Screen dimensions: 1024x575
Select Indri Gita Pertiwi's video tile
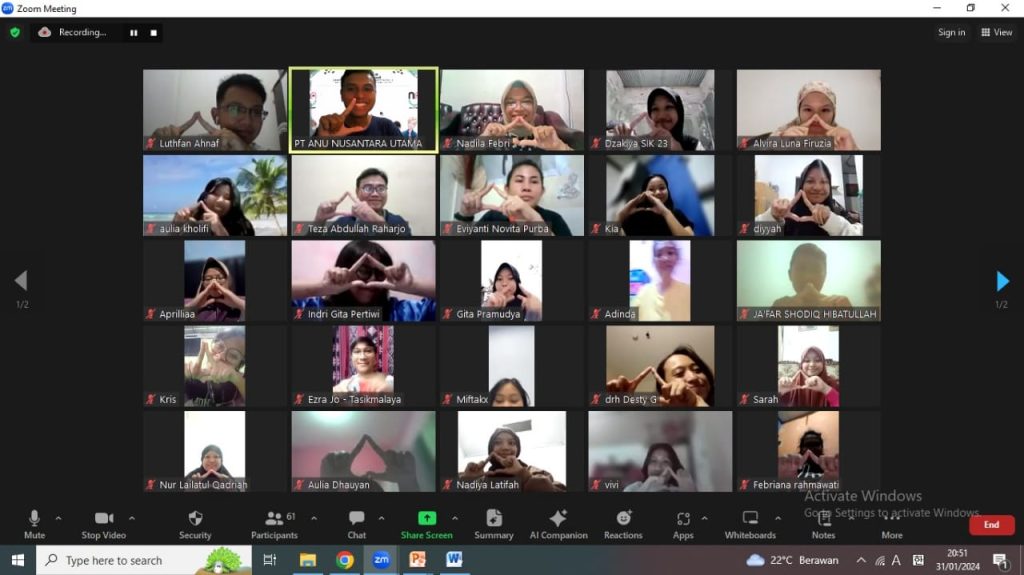[364, 281]
